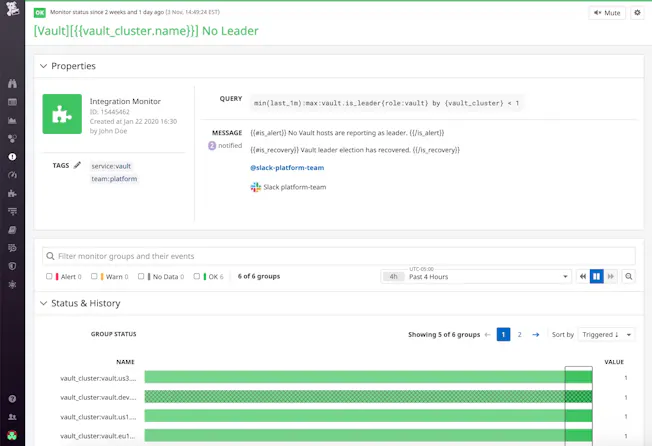This screenshot has height=446, width=652.
Task: Edit tags with the pencil icon
Action: [x=77, y=165]
